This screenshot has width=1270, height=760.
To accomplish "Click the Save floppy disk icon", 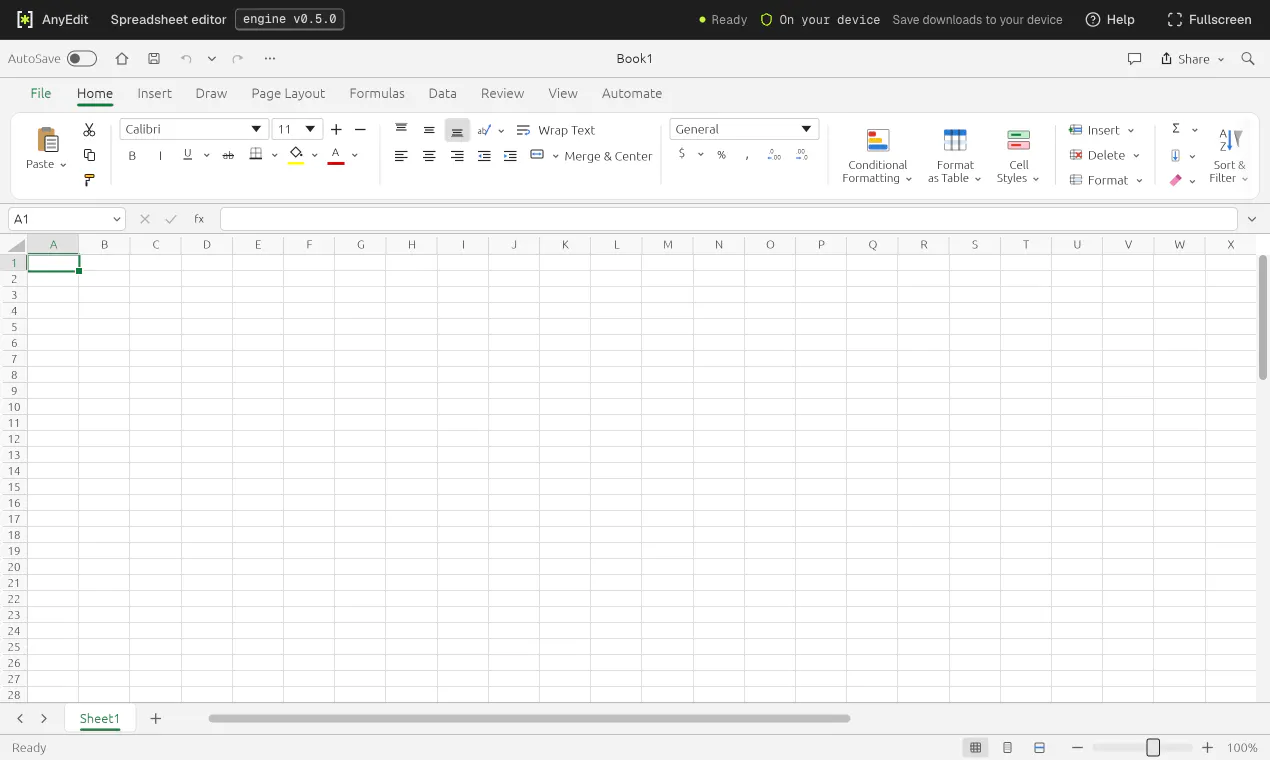I will (x=153, y=59).
